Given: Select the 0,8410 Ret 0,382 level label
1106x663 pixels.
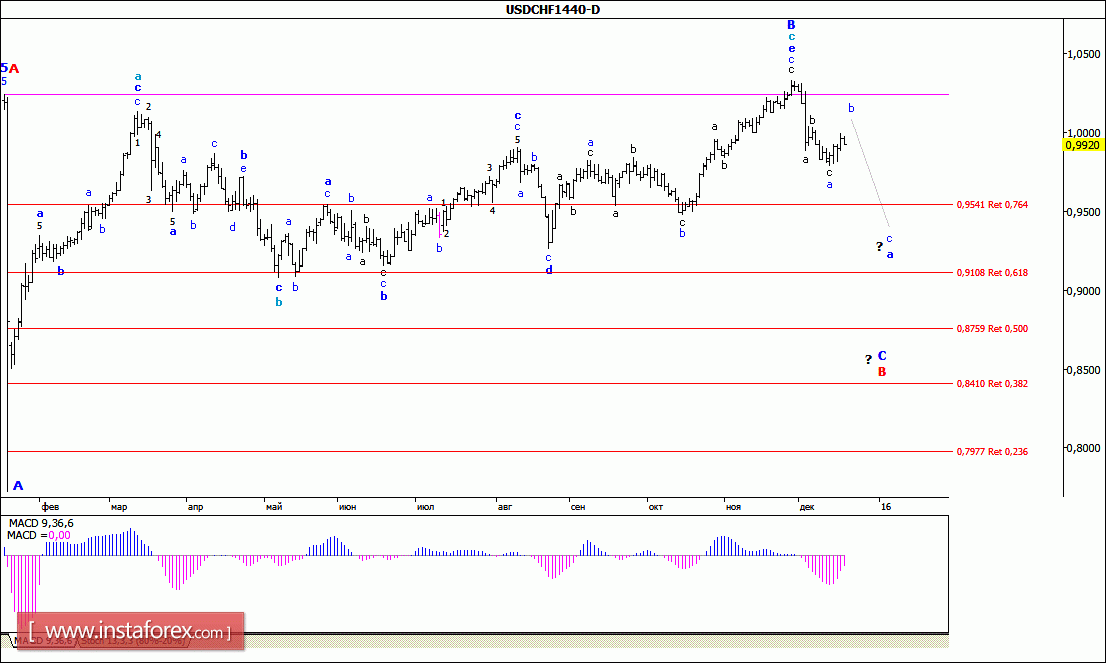Looking at the screenshot, I should pyautogui.click(x=992, y=384).
